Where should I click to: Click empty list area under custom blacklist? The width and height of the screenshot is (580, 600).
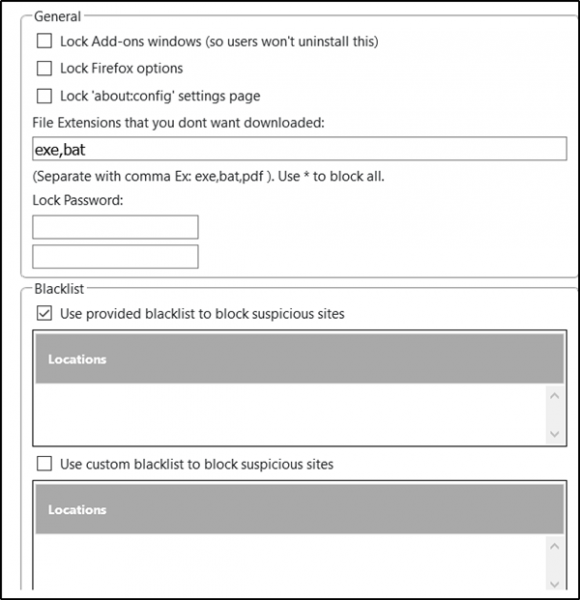[290, 562]
